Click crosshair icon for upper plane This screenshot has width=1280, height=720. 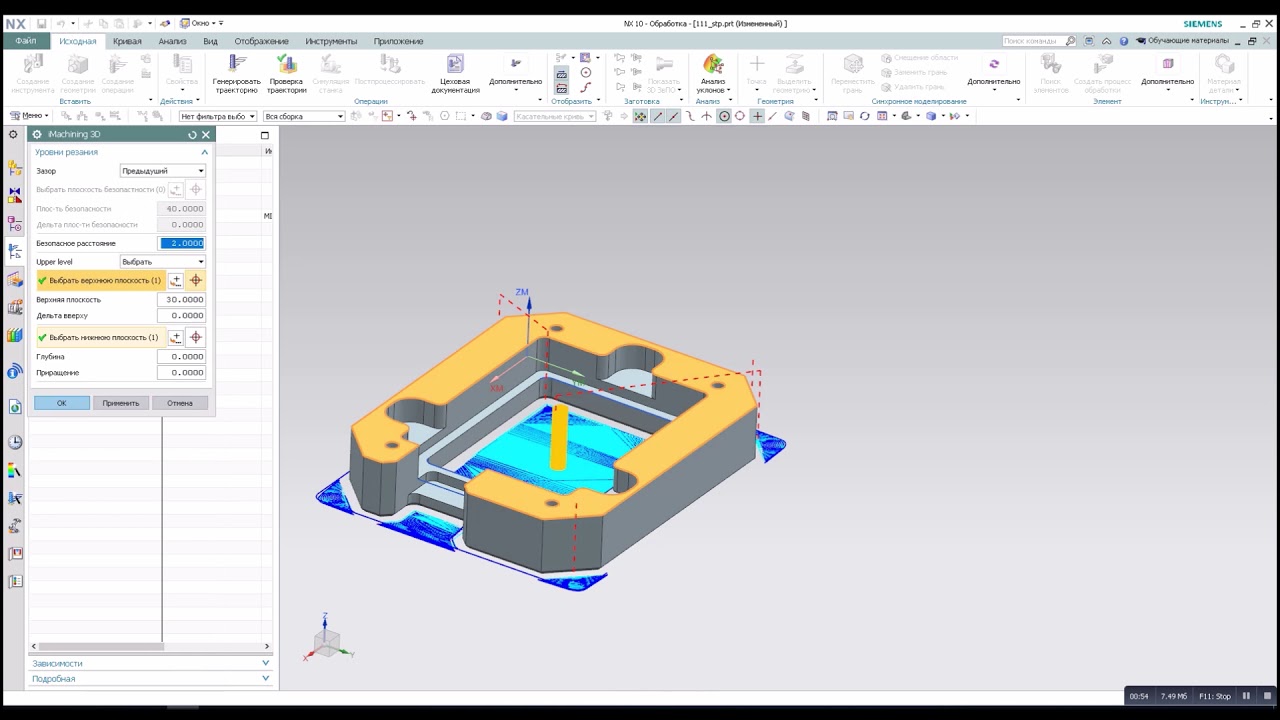pos(196,281)
